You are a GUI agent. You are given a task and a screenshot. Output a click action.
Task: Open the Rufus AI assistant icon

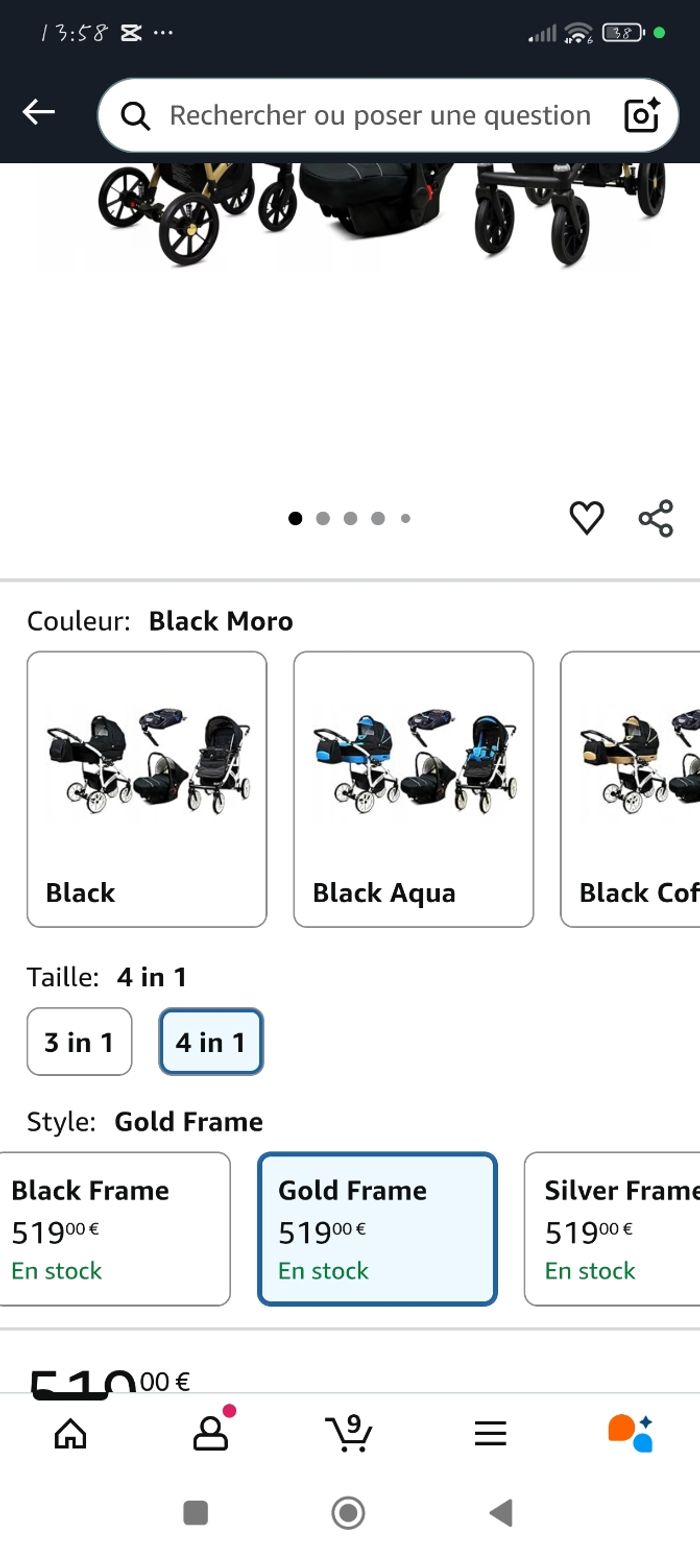[630, 1434]
